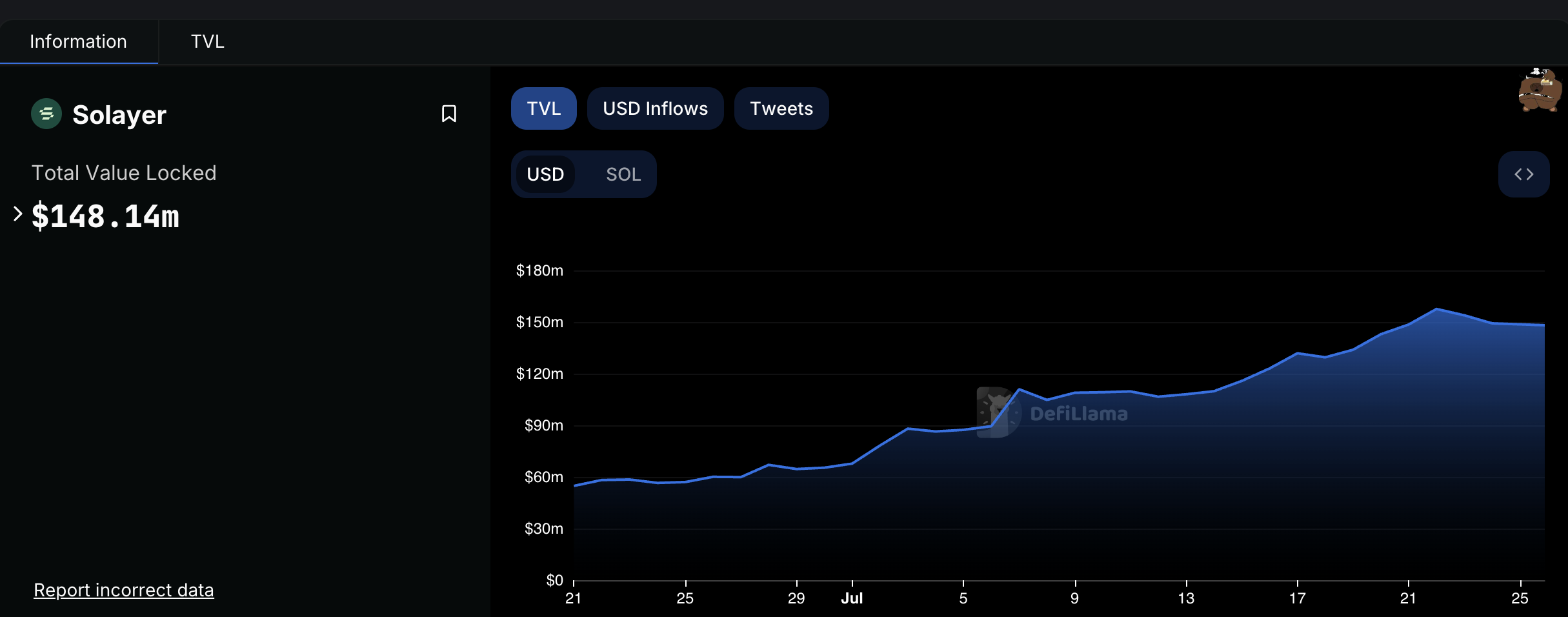Open the TVL tab at top
Viewport: 1568px width, 617px height.
click(x=207, y=42)
